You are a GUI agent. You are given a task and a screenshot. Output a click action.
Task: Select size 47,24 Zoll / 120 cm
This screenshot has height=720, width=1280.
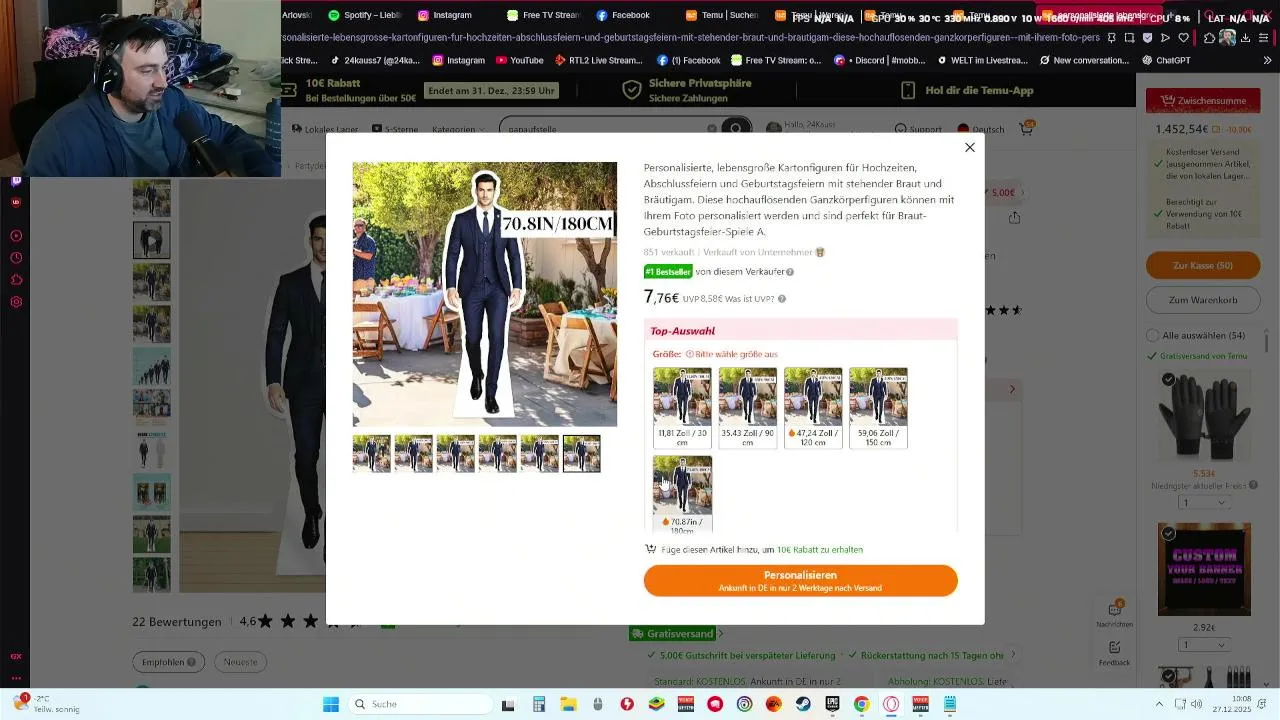tap(812, 407)
